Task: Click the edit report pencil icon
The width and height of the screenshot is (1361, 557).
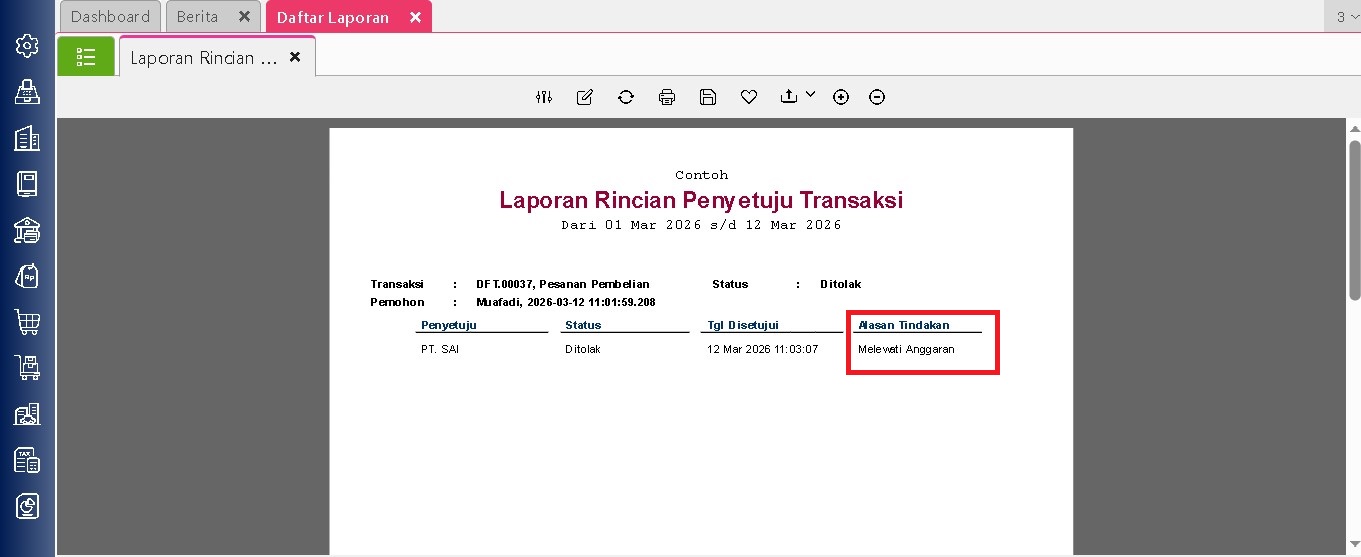Action: [x=585, y=97]
